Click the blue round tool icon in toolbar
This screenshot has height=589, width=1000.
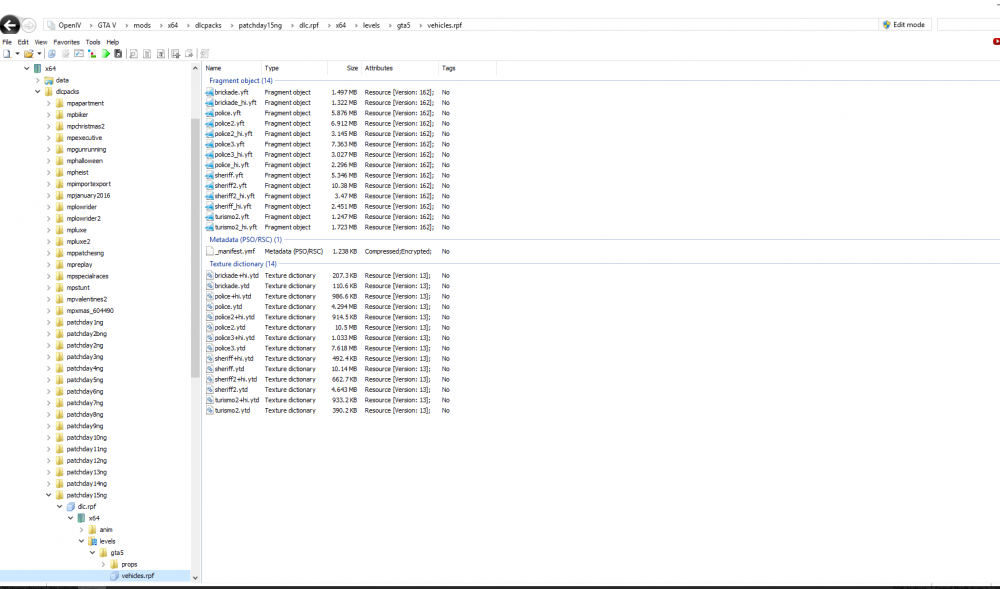(52, 54)
